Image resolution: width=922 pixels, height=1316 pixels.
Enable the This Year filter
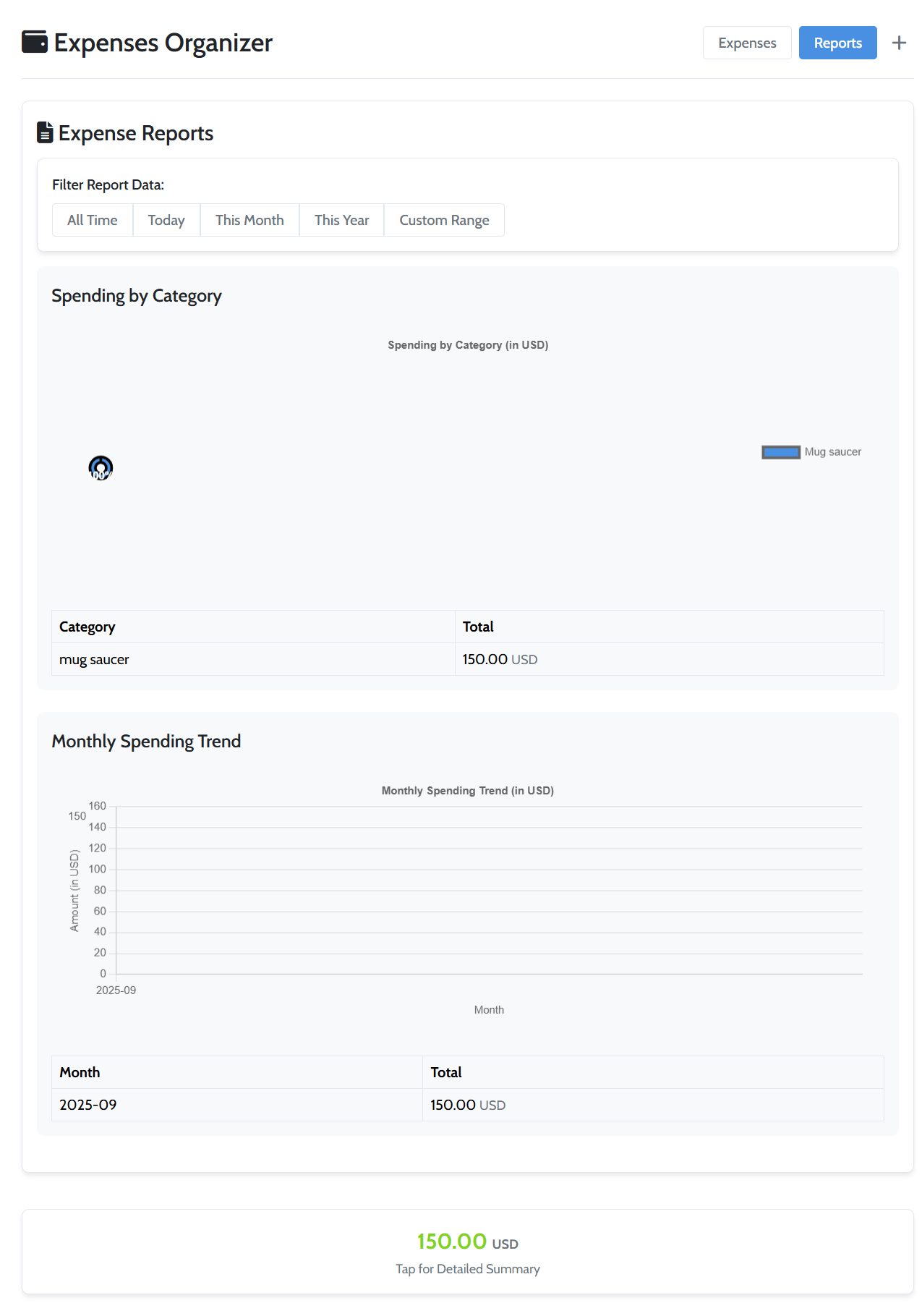pos(341,219)
